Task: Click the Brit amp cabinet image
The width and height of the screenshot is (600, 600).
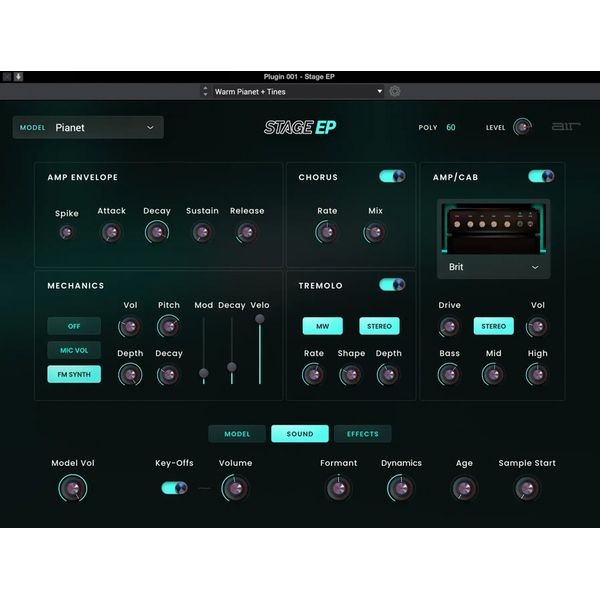Action: (494, 228)
